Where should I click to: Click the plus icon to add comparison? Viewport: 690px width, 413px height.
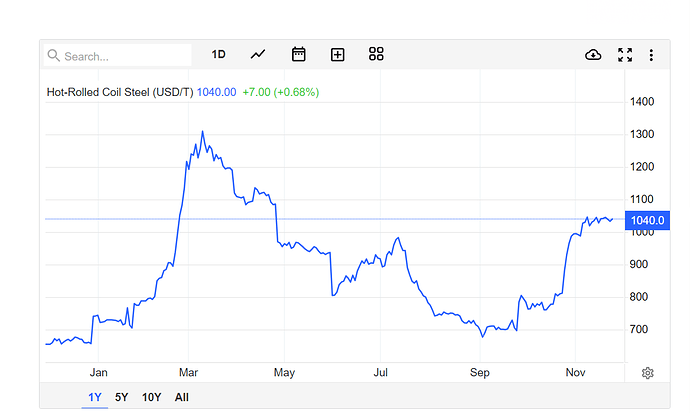click(337, 54)
